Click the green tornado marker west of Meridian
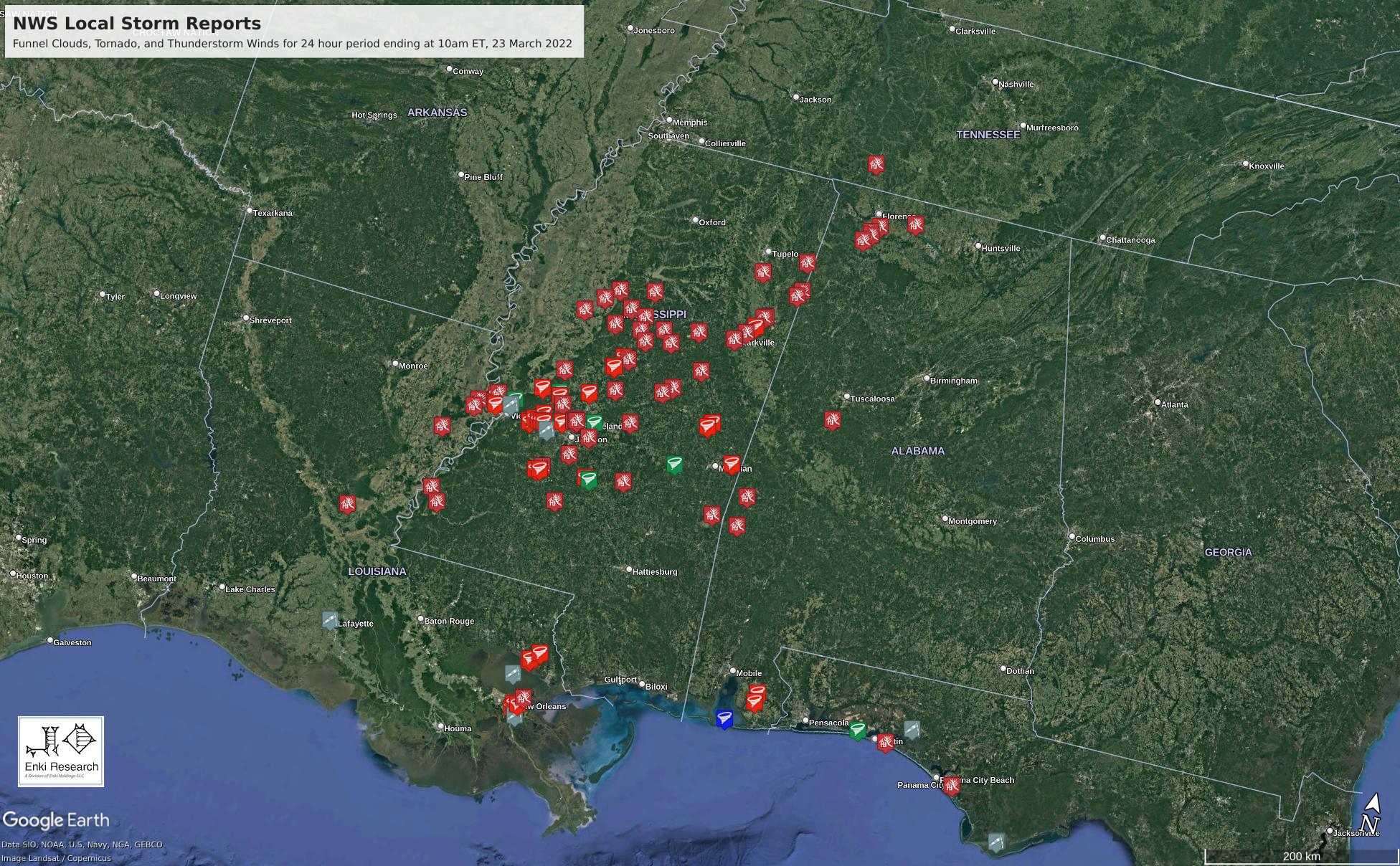1400x866 pixels. 674,465
